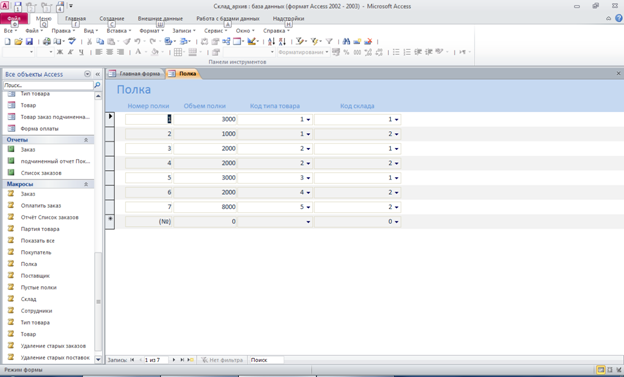Screen dimensions: 624x377
Task: Jump to first record navigation arrow
Action: point(132,360)
